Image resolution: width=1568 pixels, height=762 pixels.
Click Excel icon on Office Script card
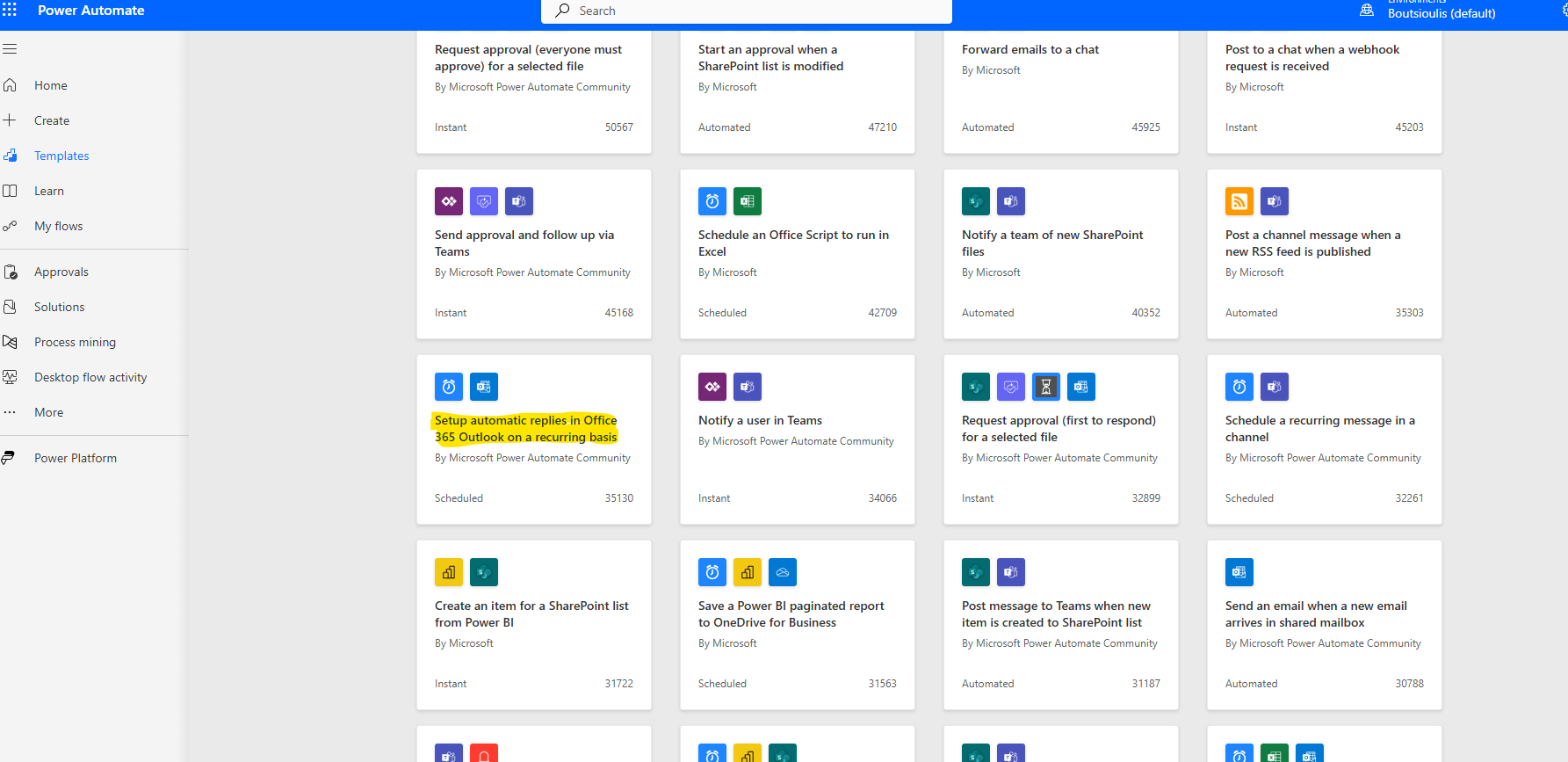(748, 201)
